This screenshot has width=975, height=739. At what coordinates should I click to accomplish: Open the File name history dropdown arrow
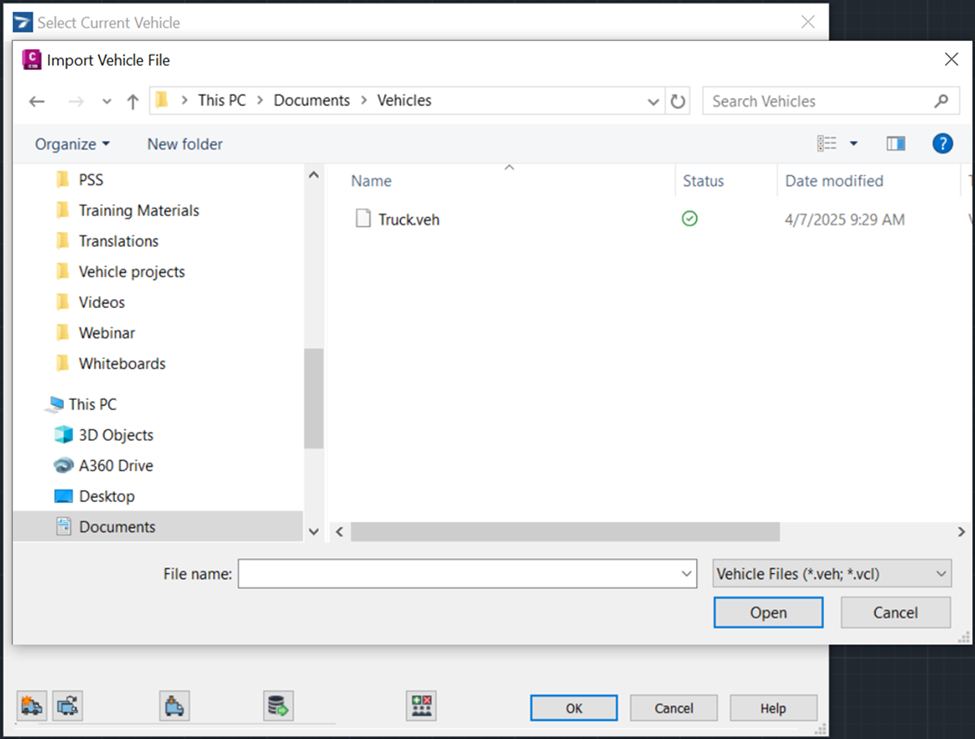point(687,574)
